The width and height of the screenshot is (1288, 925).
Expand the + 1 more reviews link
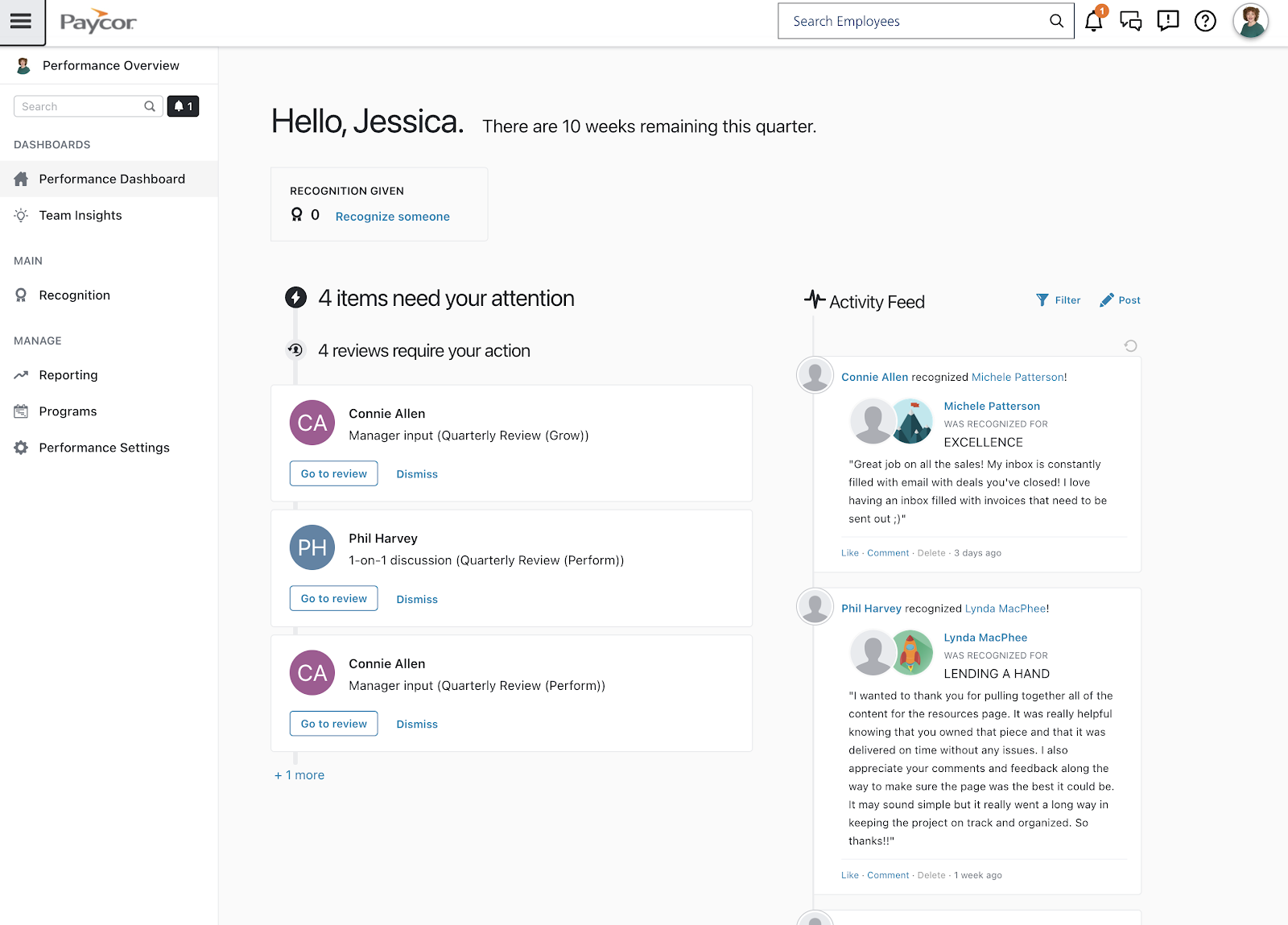299,775
